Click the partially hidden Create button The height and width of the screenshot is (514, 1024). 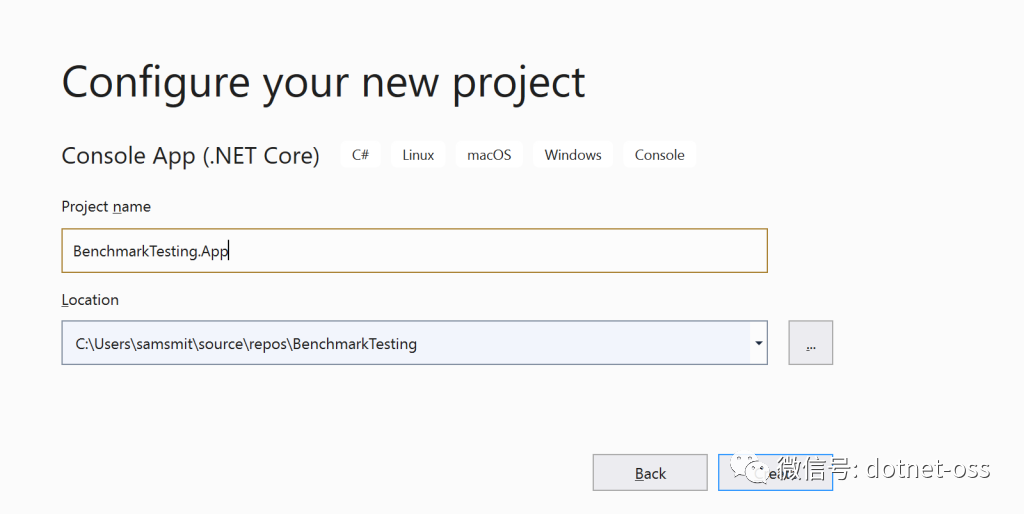click(x=775, y=472)
